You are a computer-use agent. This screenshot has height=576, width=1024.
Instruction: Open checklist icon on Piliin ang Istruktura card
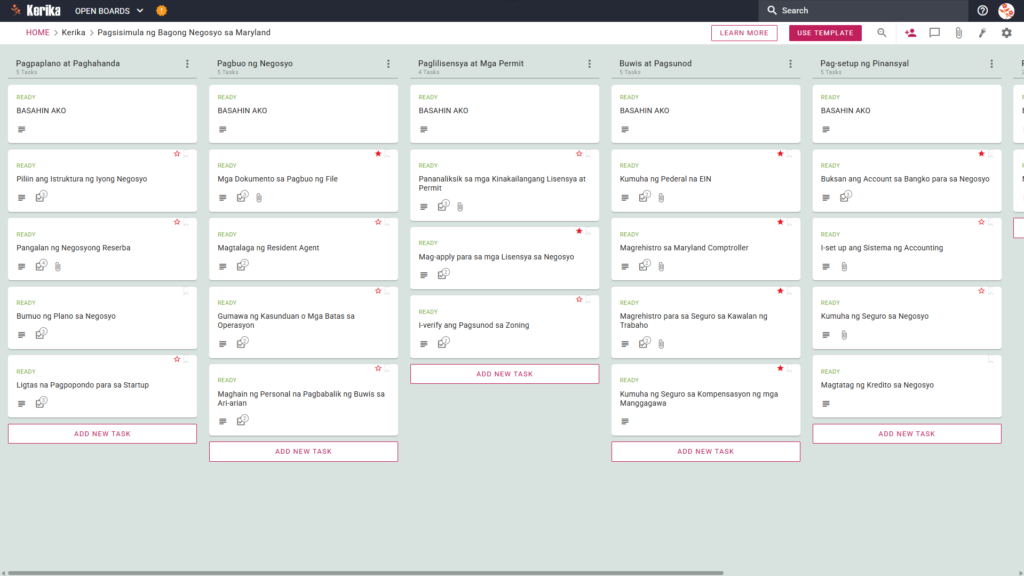click(x=41, y=197)
